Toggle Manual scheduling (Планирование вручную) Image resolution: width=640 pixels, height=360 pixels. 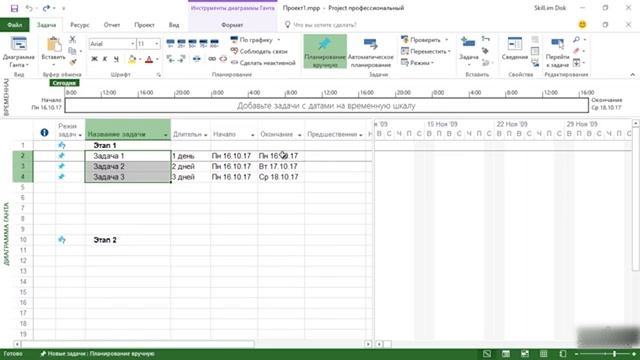click(325, 51)
